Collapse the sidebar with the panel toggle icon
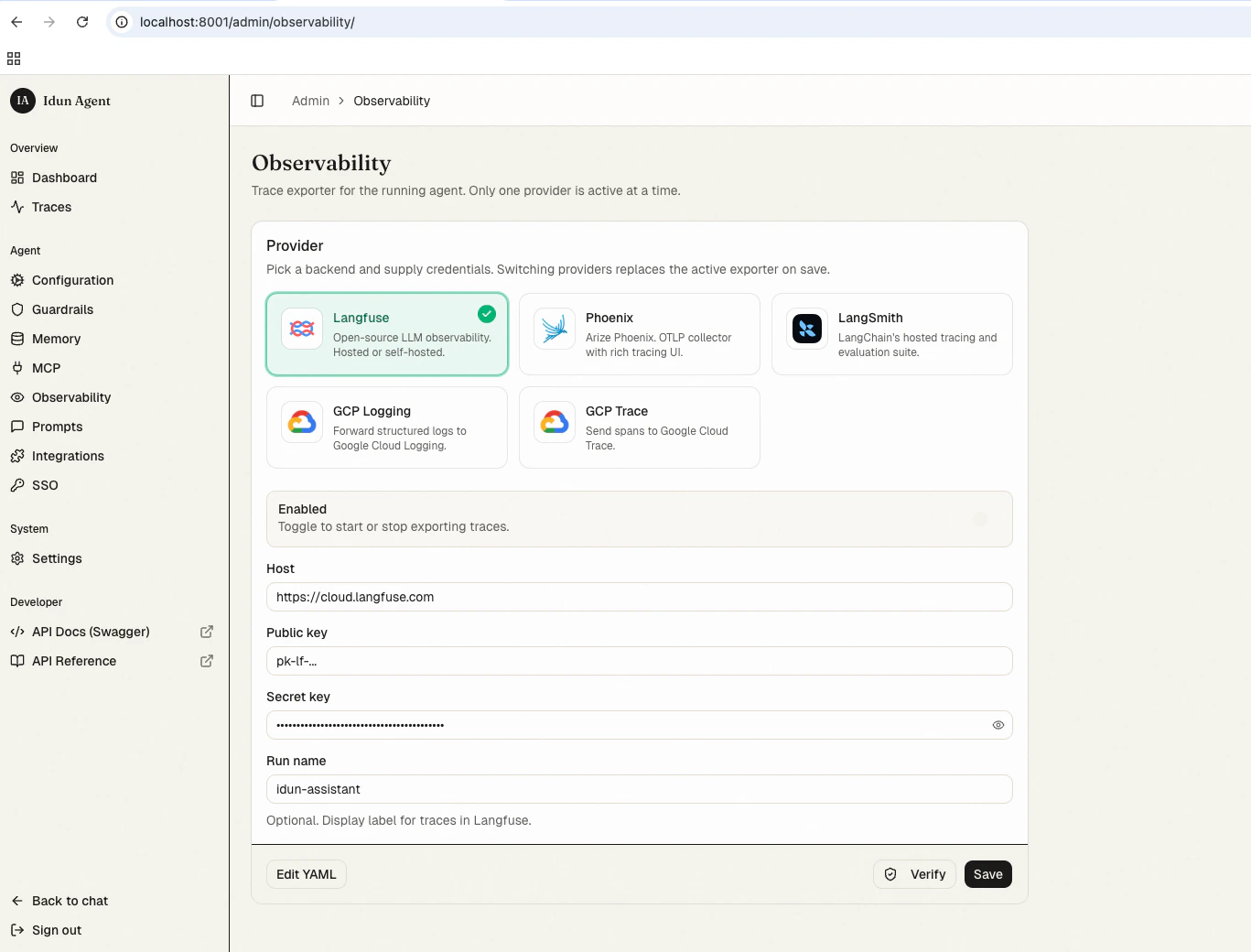The image size is (1251, 952). click(x=257, y=101)
